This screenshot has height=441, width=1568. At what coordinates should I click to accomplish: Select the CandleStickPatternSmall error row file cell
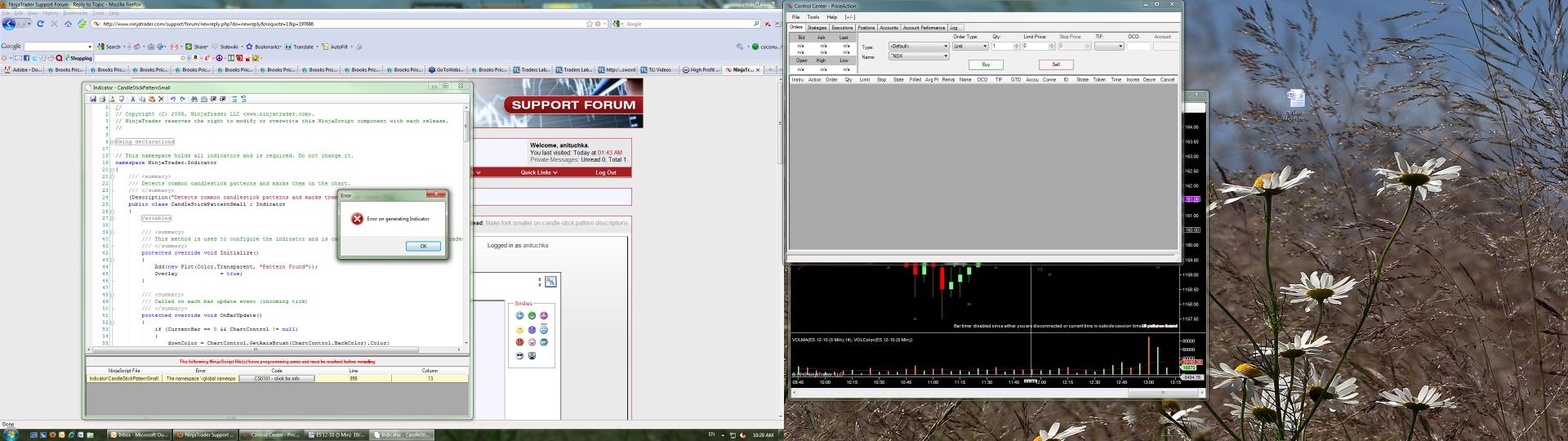(x=123, y=379)
